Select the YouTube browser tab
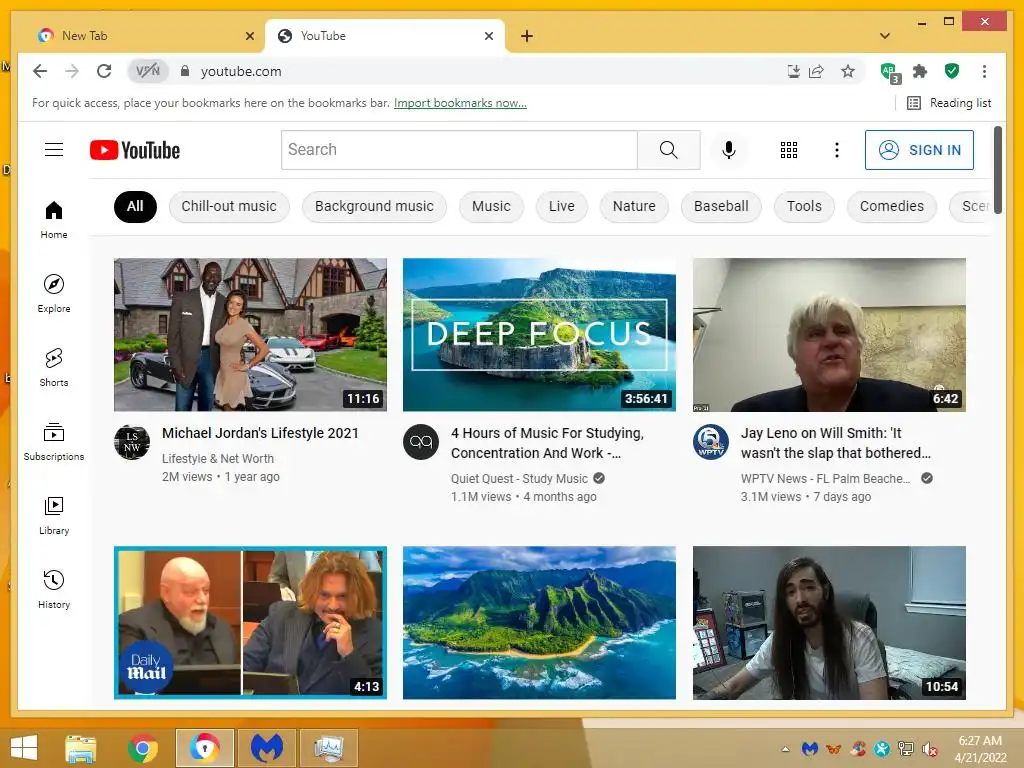This screenshot has height=768, width=1024. (385, 36)
